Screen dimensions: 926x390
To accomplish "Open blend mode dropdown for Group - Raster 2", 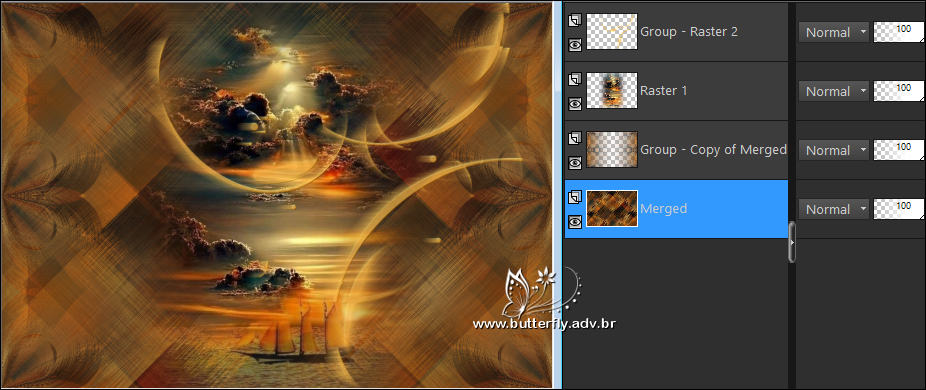I will tap(834, 32).
